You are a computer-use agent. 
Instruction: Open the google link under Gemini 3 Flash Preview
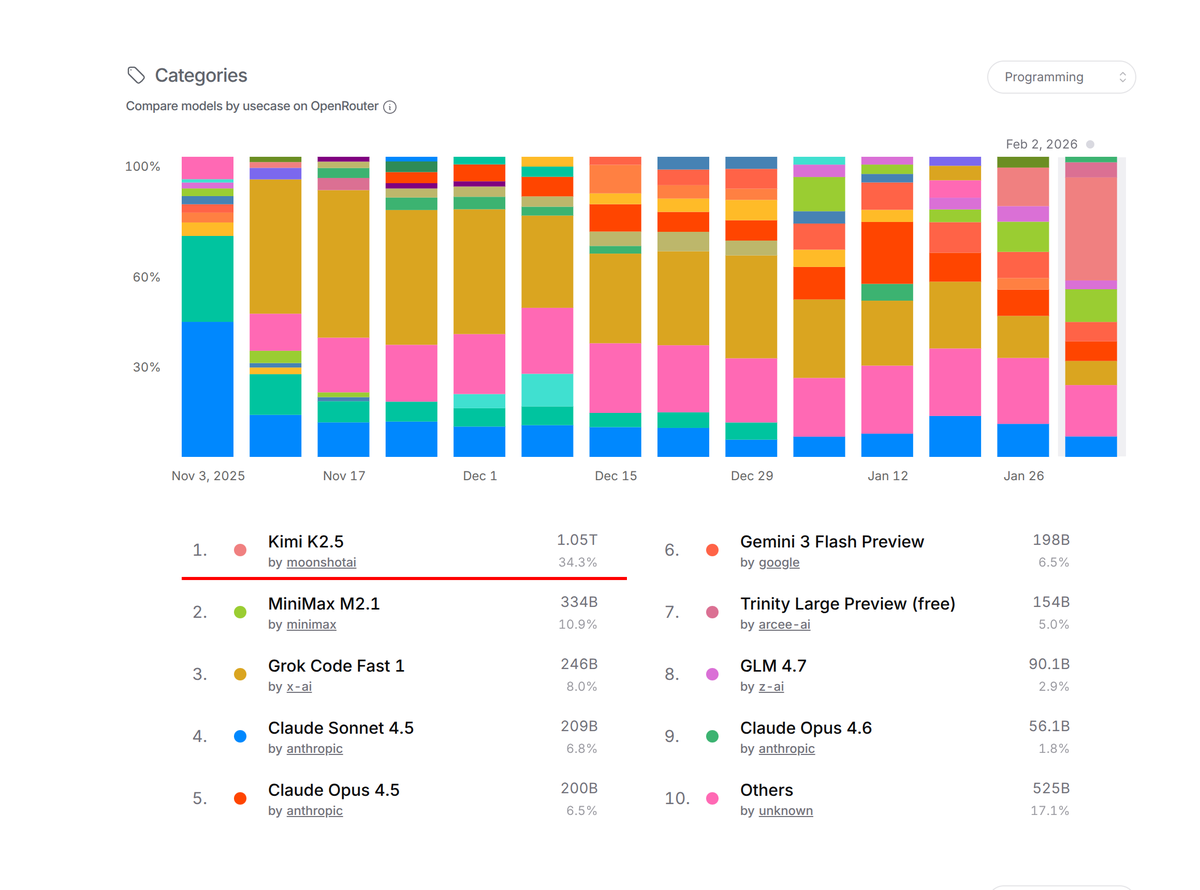pos(779,562)
